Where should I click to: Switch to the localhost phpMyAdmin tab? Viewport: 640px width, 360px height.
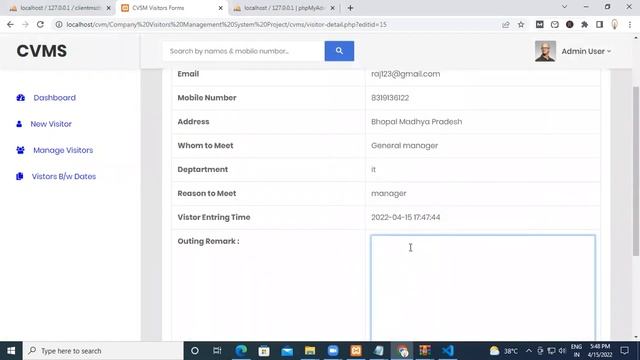tap(283, 8)
